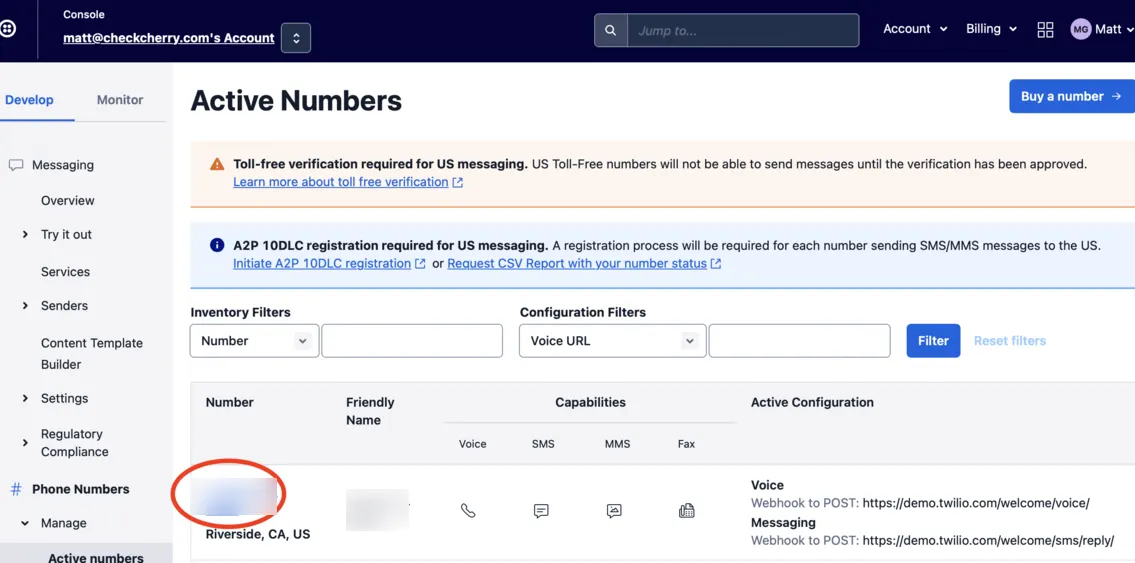
Task: Select Active numbers in sidebar
Action: (x=96, y=557)
